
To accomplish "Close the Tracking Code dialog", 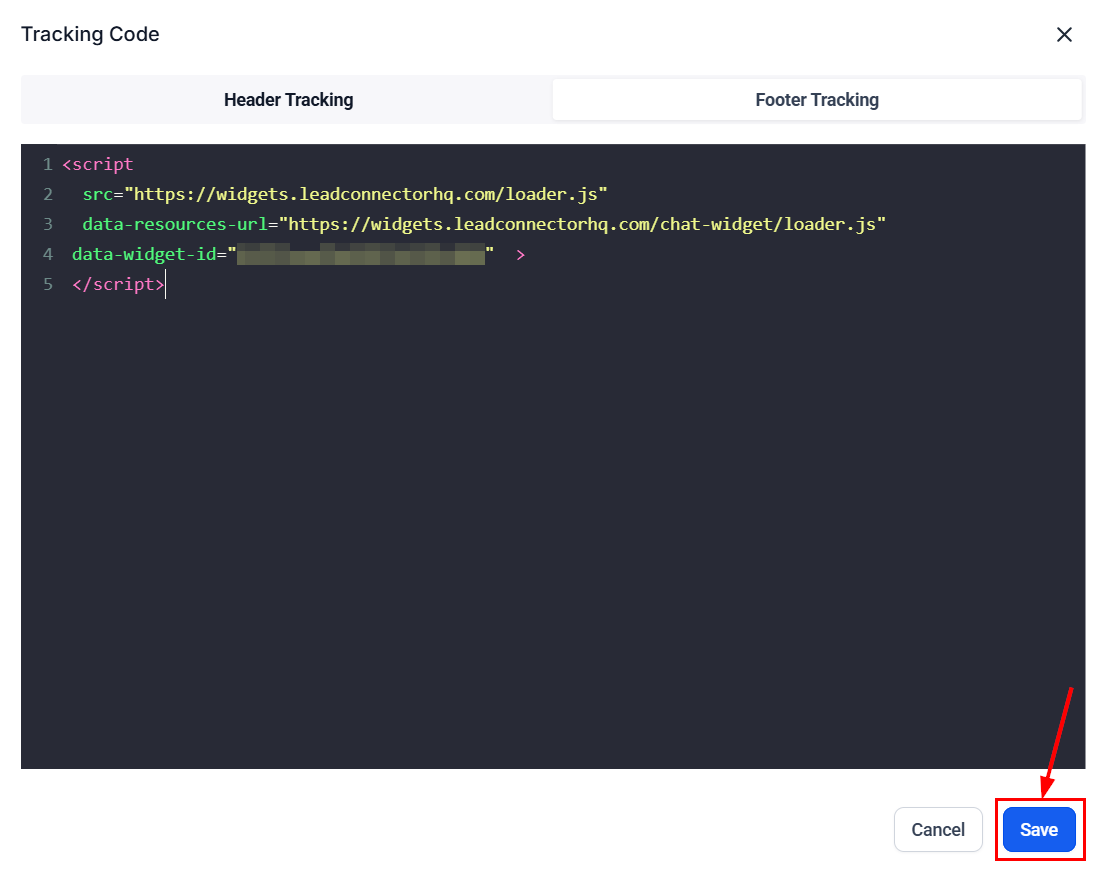I will click(x=1064, y=34).
